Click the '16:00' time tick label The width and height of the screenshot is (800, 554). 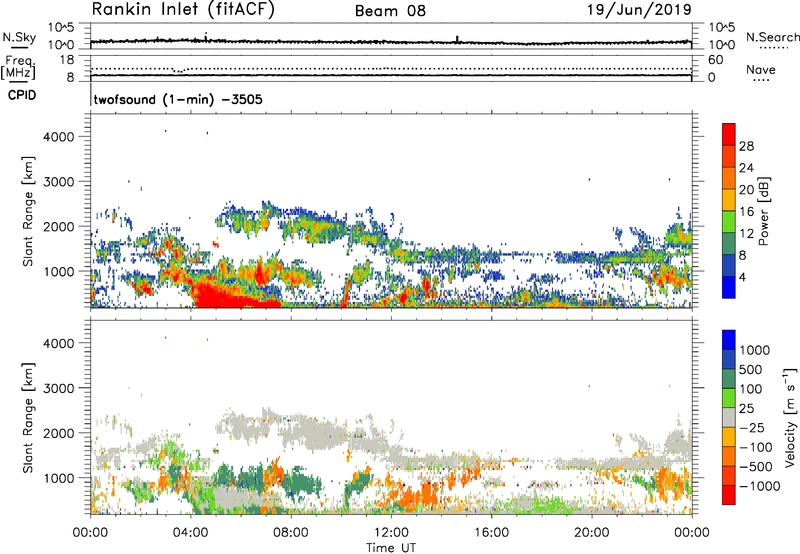[x=491, y=533]
